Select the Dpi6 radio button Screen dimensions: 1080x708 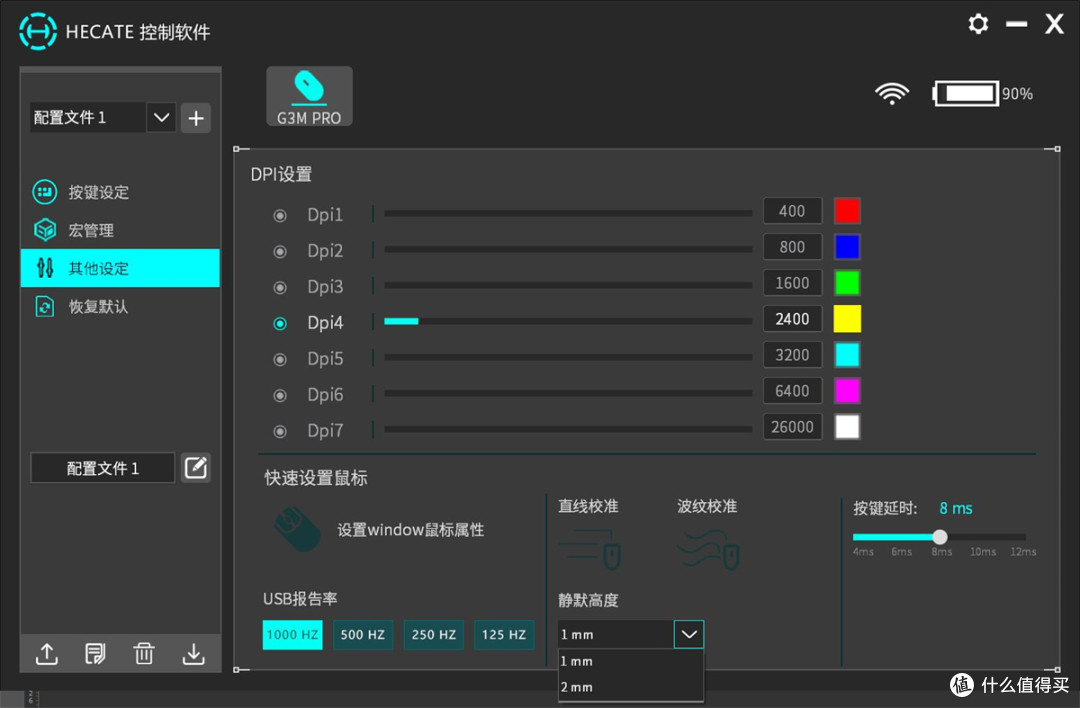(x=280, y=395)
